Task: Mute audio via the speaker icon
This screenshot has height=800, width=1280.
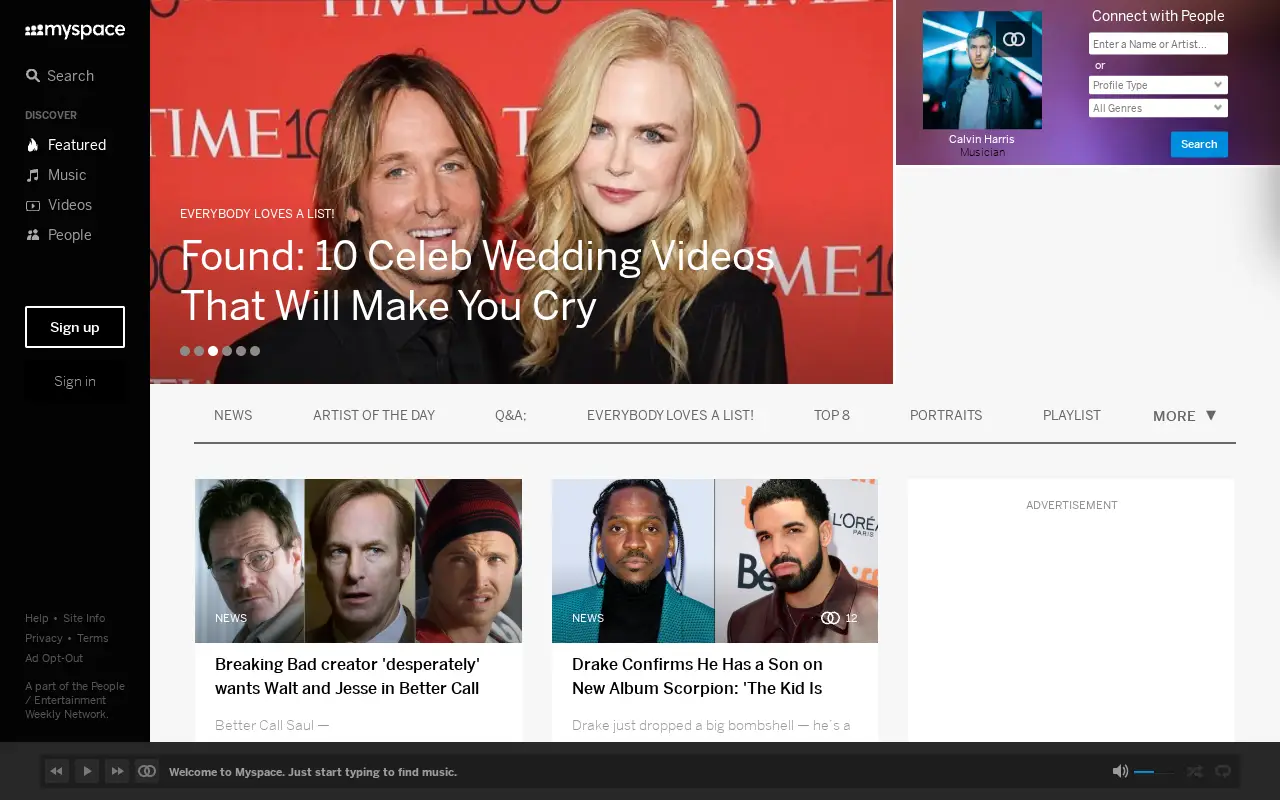Action: tap(1120, 771)
